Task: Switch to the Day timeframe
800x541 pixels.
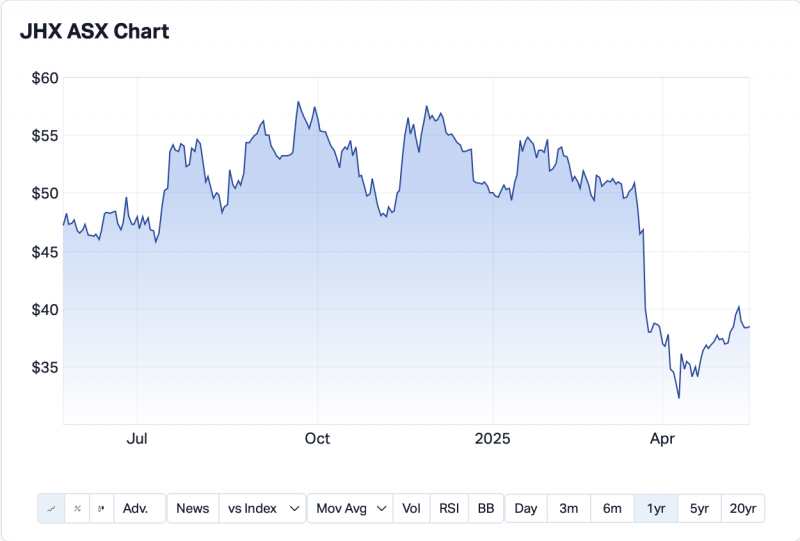Action: [x=526, y=508]
